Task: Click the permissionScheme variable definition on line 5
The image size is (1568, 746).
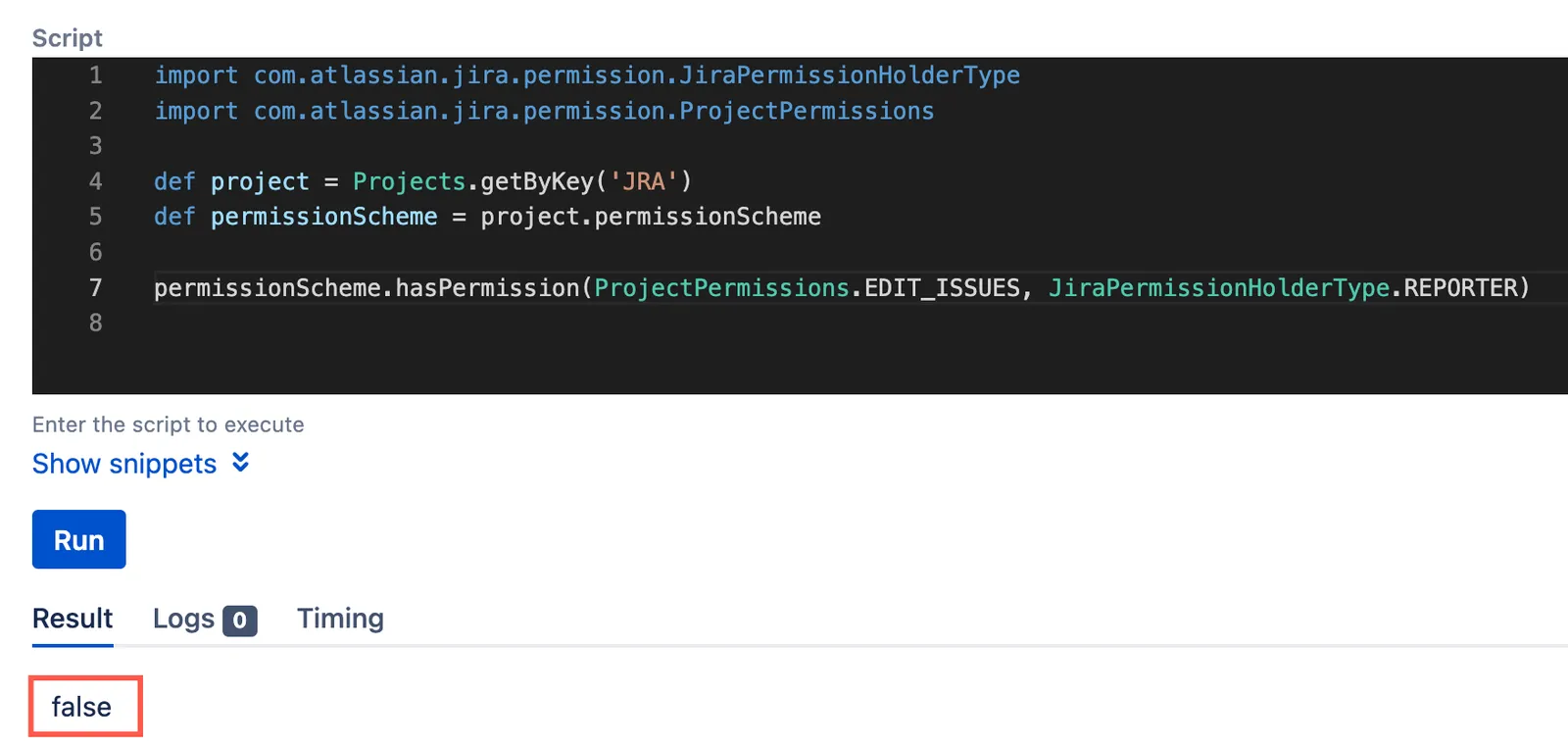Action: (323, 217)
